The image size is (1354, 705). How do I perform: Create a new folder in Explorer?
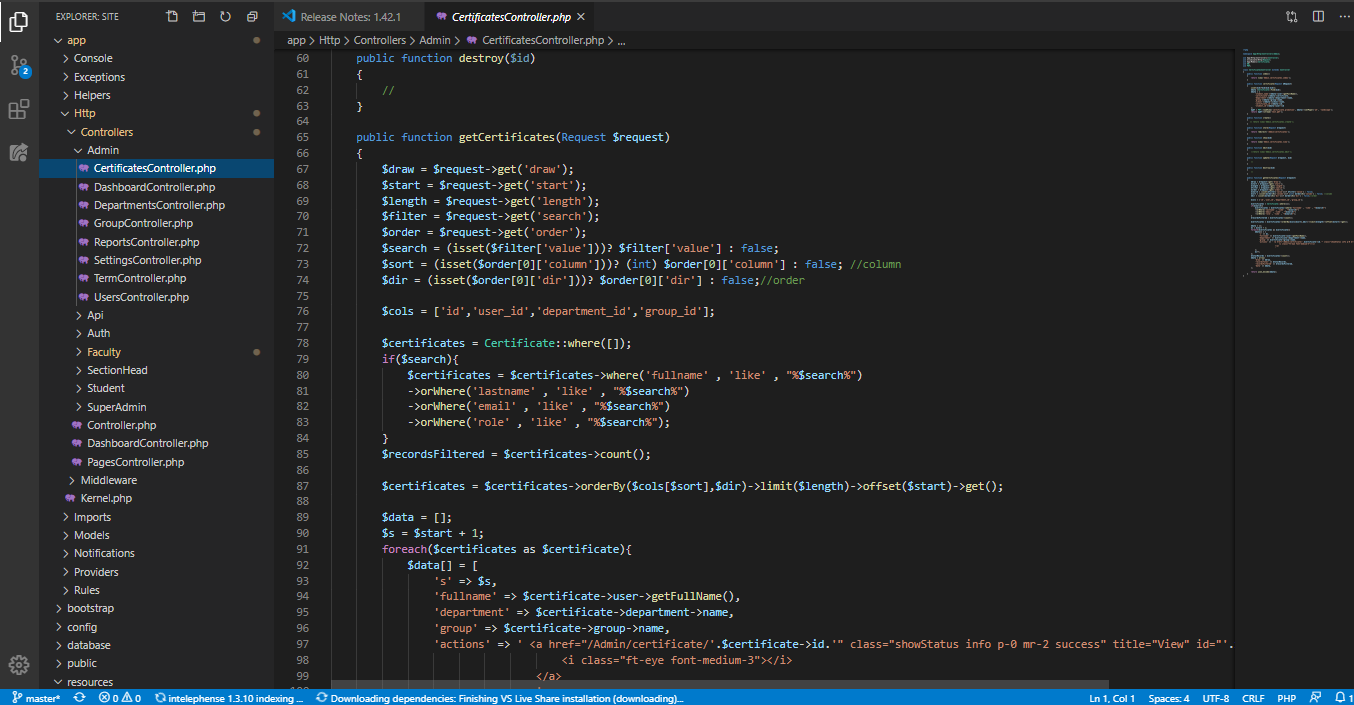(199, 17)
